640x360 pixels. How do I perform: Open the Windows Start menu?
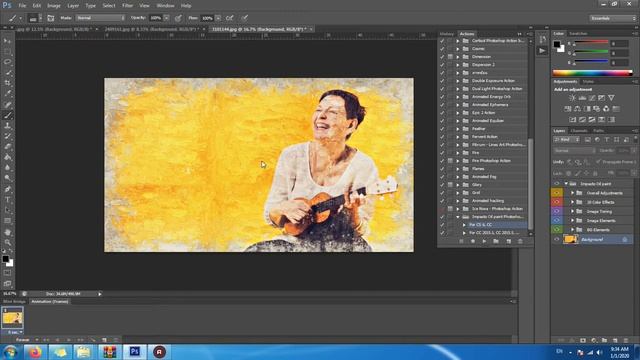tap(10, 351)
